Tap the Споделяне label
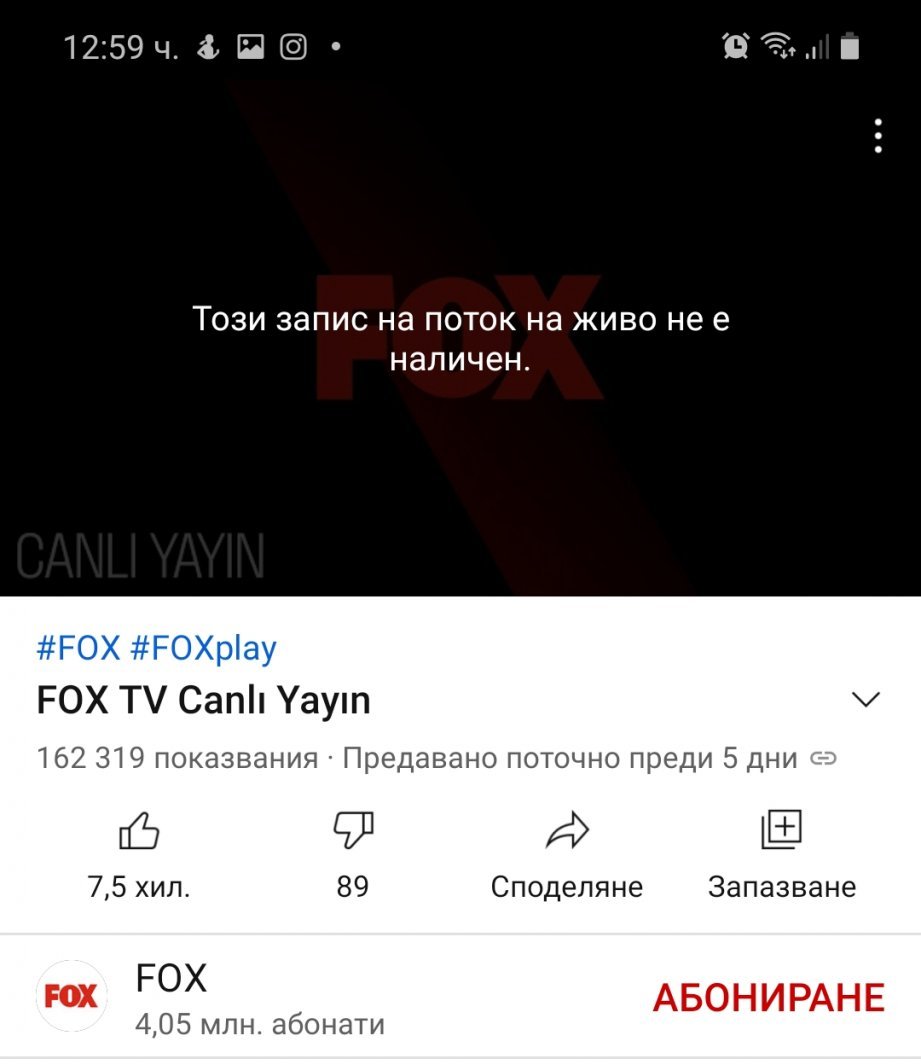Image resolution: width=921 pixels, height=1064 pixels. (x=567, y=887)
